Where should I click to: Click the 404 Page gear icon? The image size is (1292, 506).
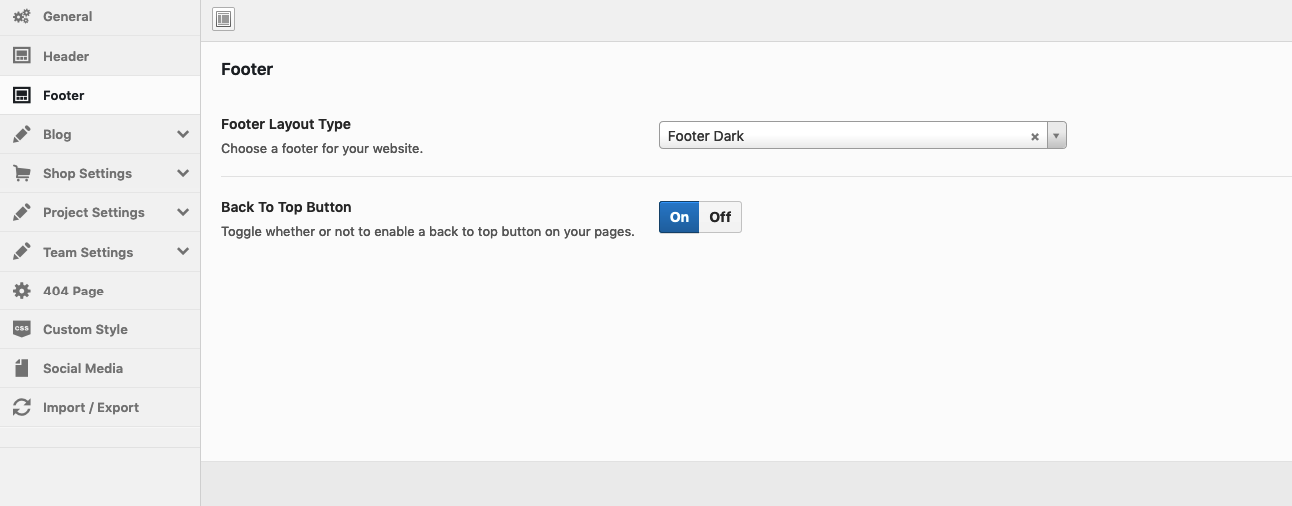click(21, 291)
